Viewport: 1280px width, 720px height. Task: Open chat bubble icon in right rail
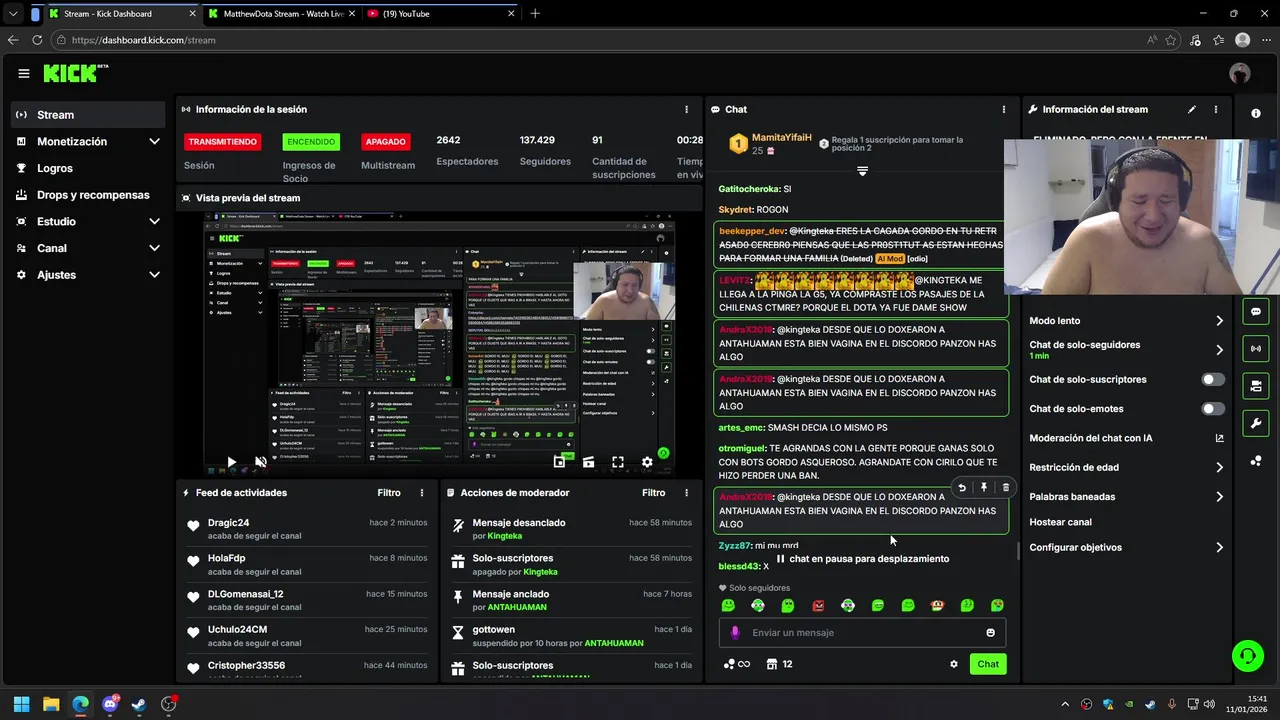tap(1256, 311)
